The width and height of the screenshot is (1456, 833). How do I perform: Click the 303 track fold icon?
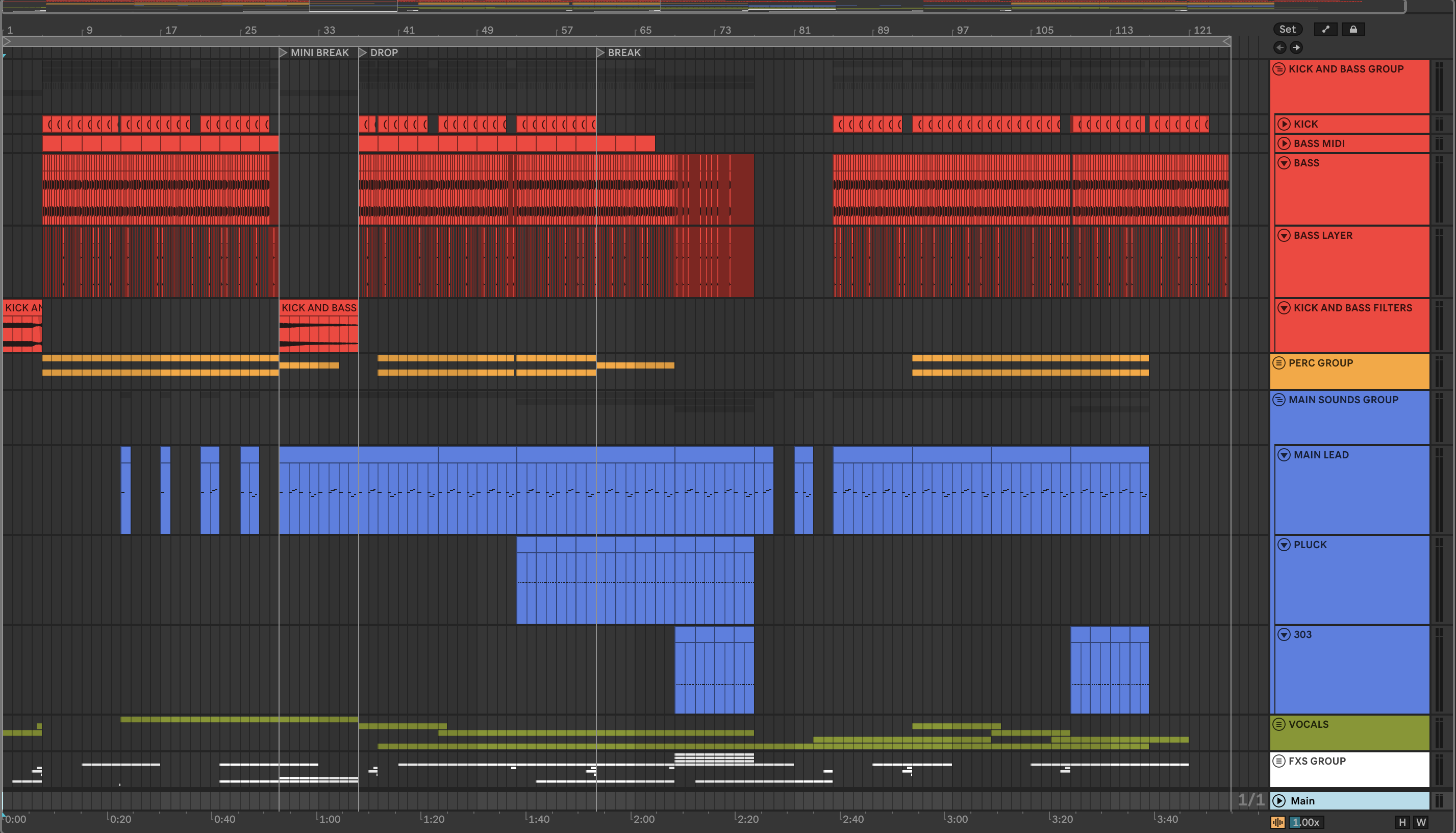(1284, 634)
